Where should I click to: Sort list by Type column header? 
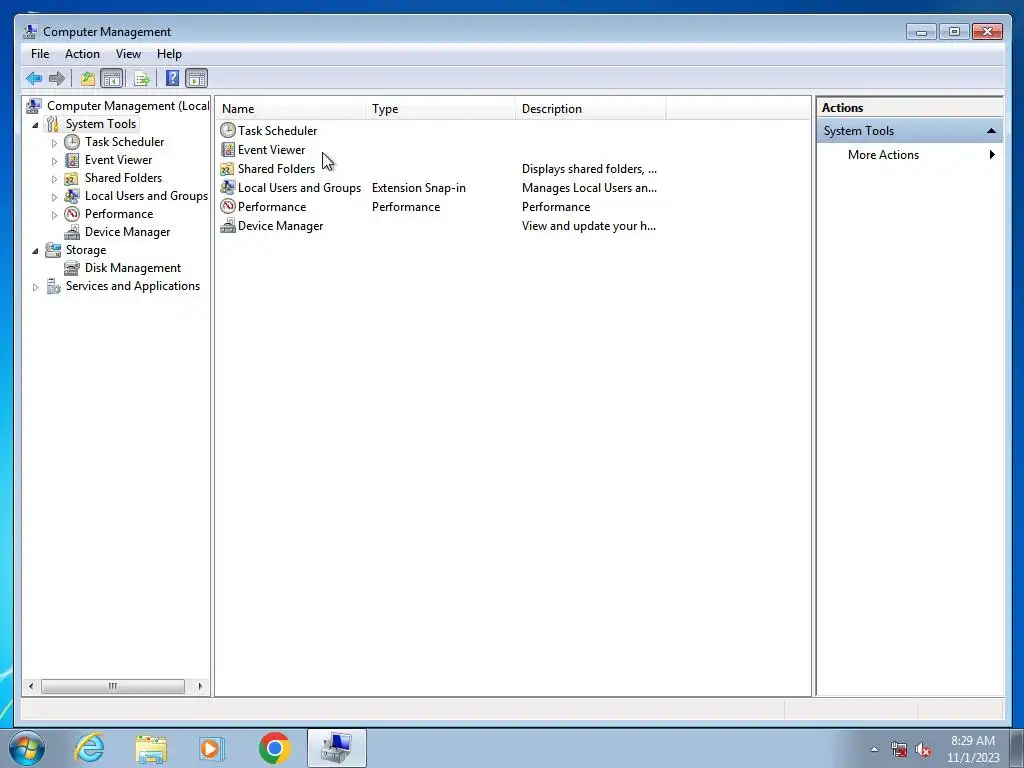[x=441, y=109]
